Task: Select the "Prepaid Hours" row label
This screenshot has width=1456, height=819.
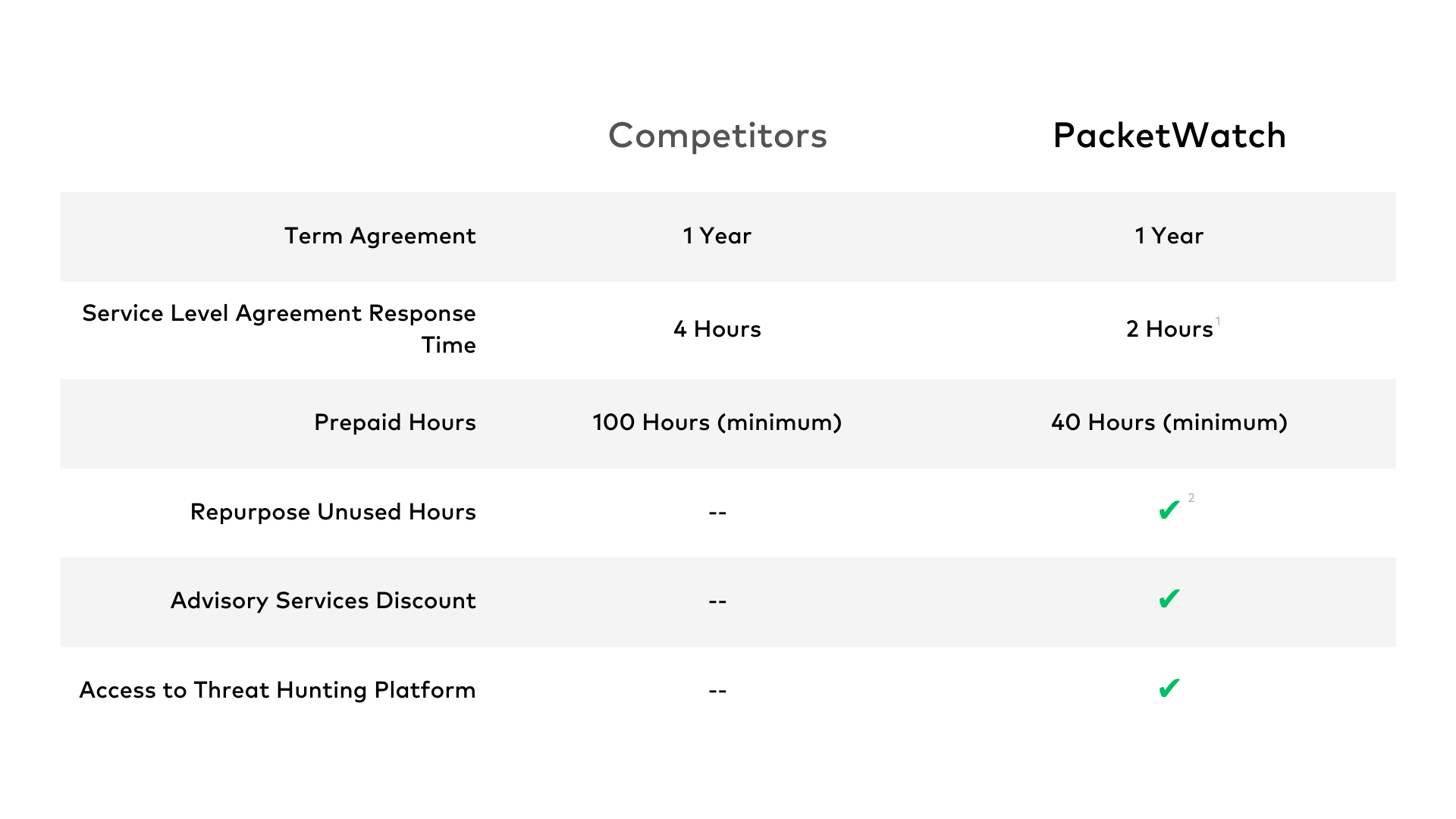Action: pyautogui.click(x=394, y=422)
